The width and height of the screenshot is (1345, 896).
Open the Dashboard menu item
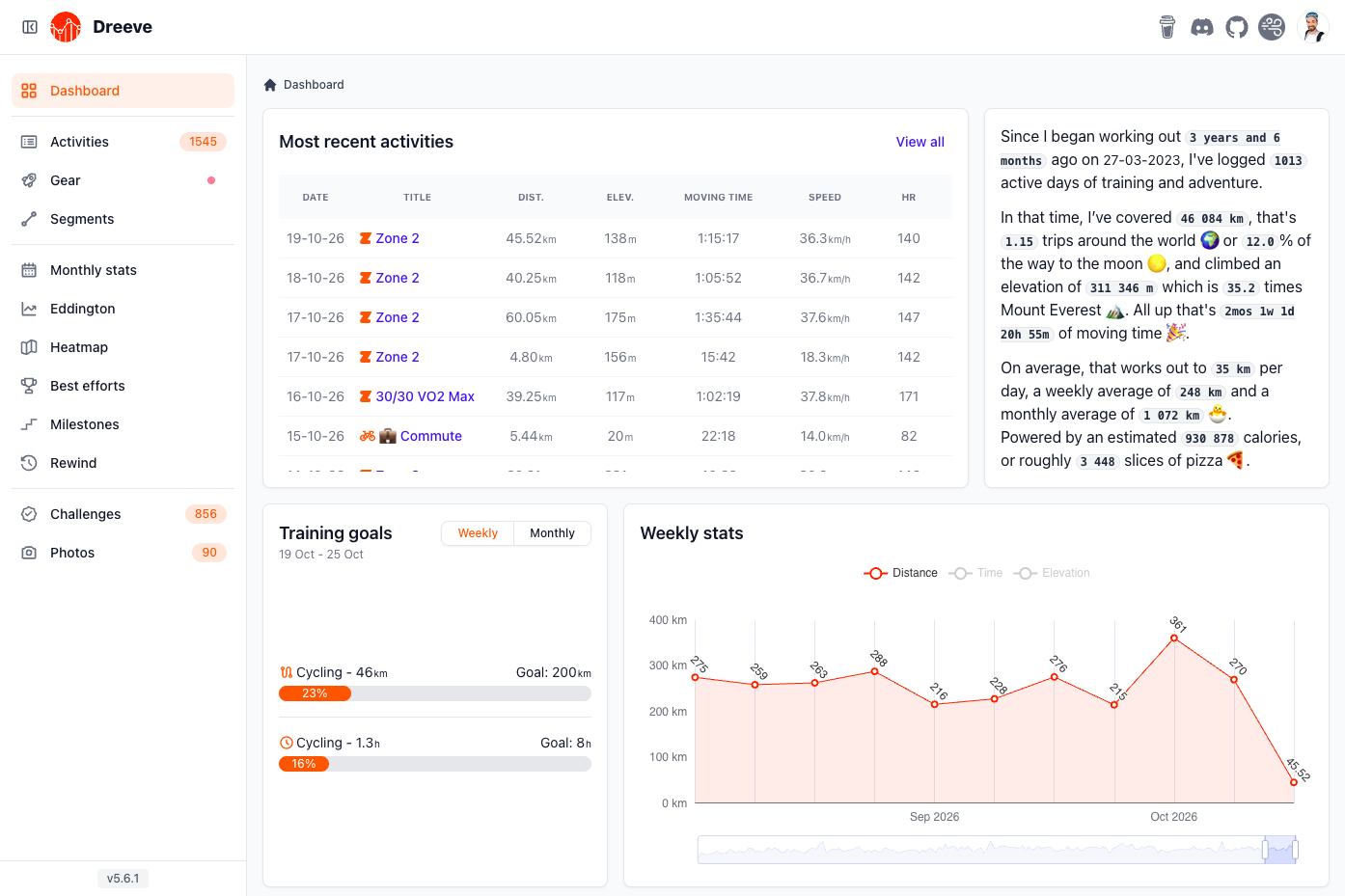pos(123,91)
